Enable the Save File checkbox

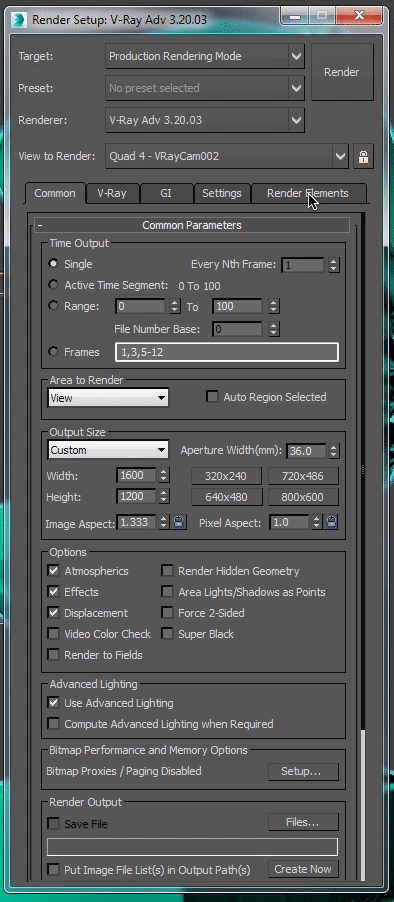coord(53,824)
